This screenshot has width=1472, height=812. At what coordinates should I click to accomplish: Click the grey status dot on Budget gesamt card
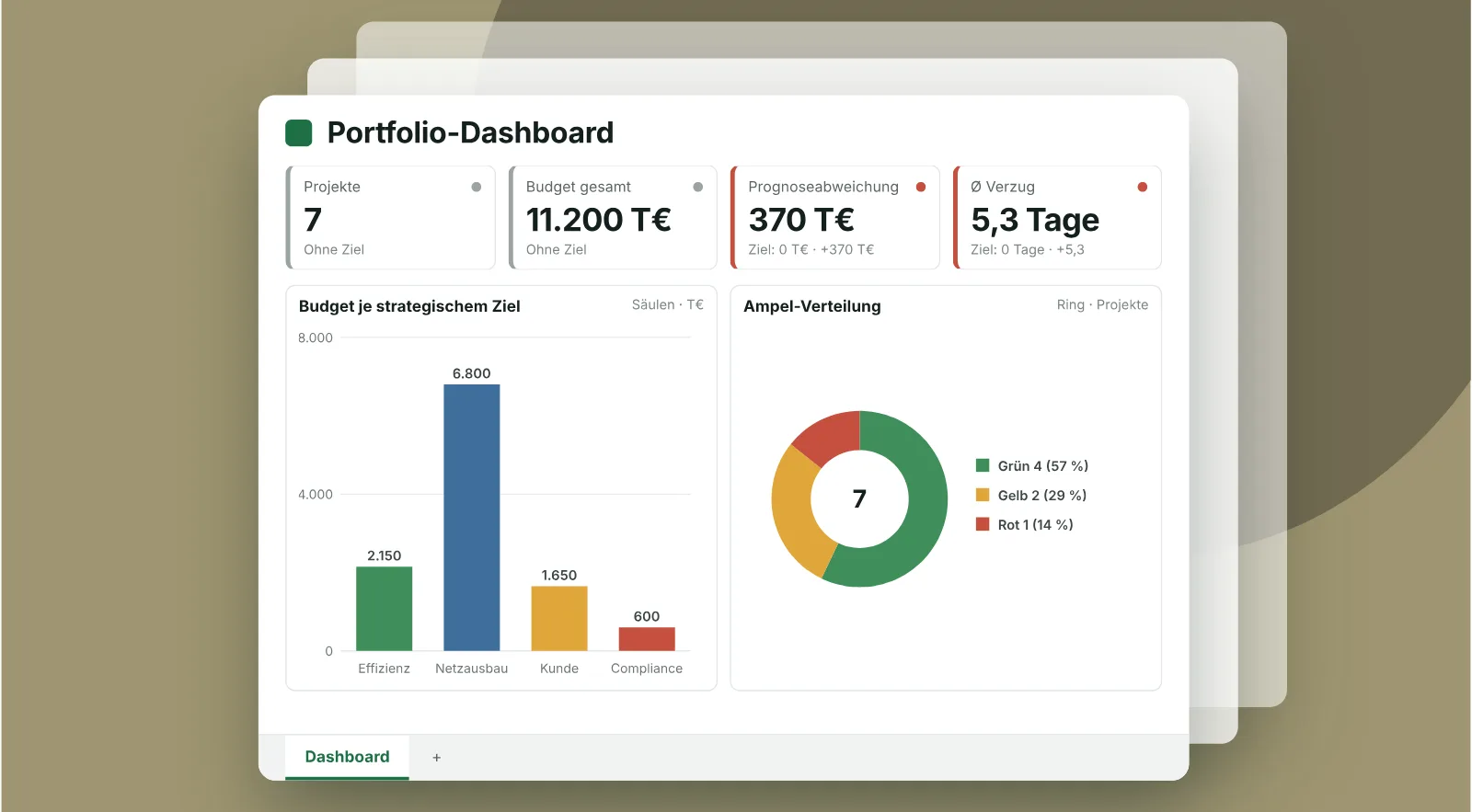point(698,187)
